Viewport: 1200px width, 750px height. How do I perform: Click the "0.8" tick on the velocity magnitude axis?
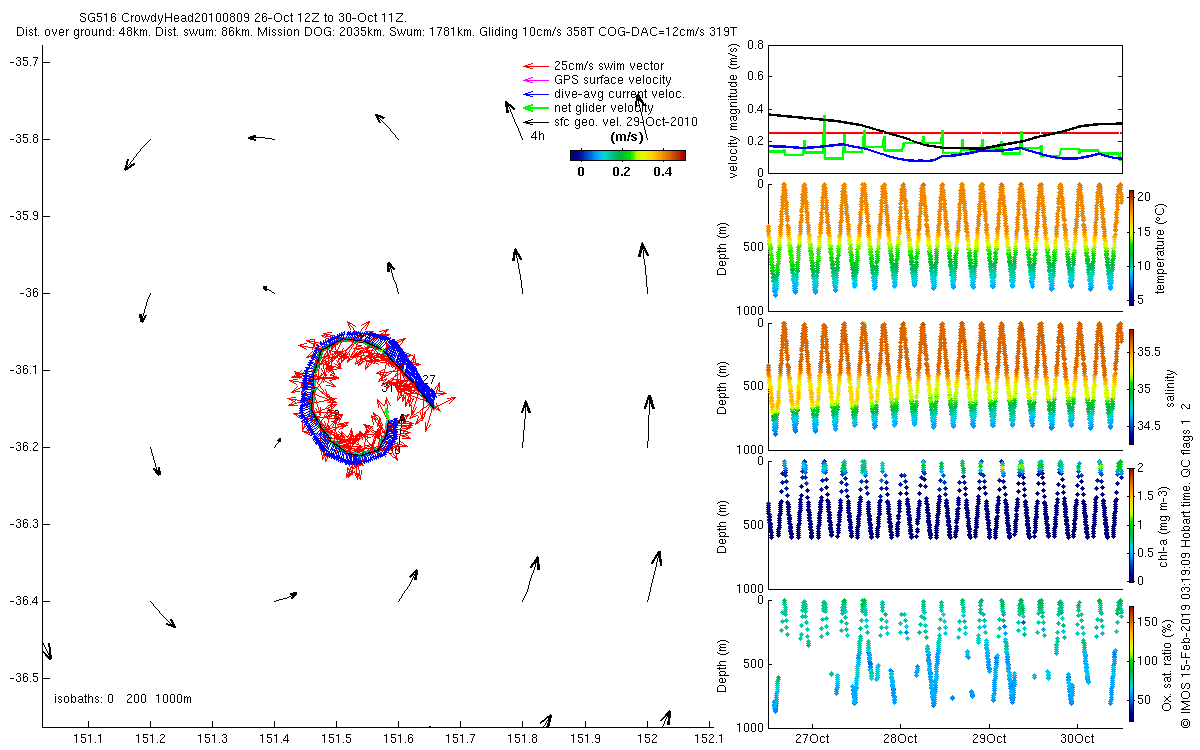tap(755, 46)
